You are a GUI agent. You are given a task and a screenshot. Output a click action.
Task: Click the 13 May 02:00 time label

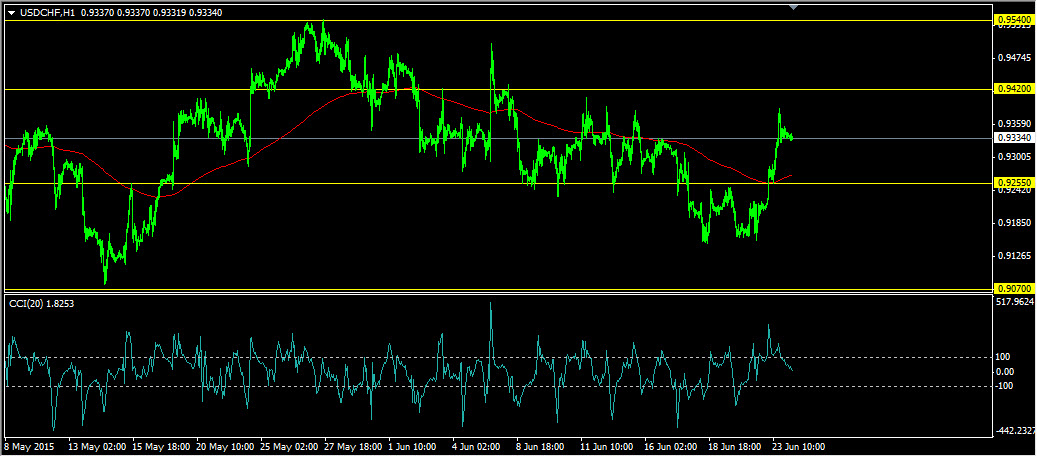(98, 446)
